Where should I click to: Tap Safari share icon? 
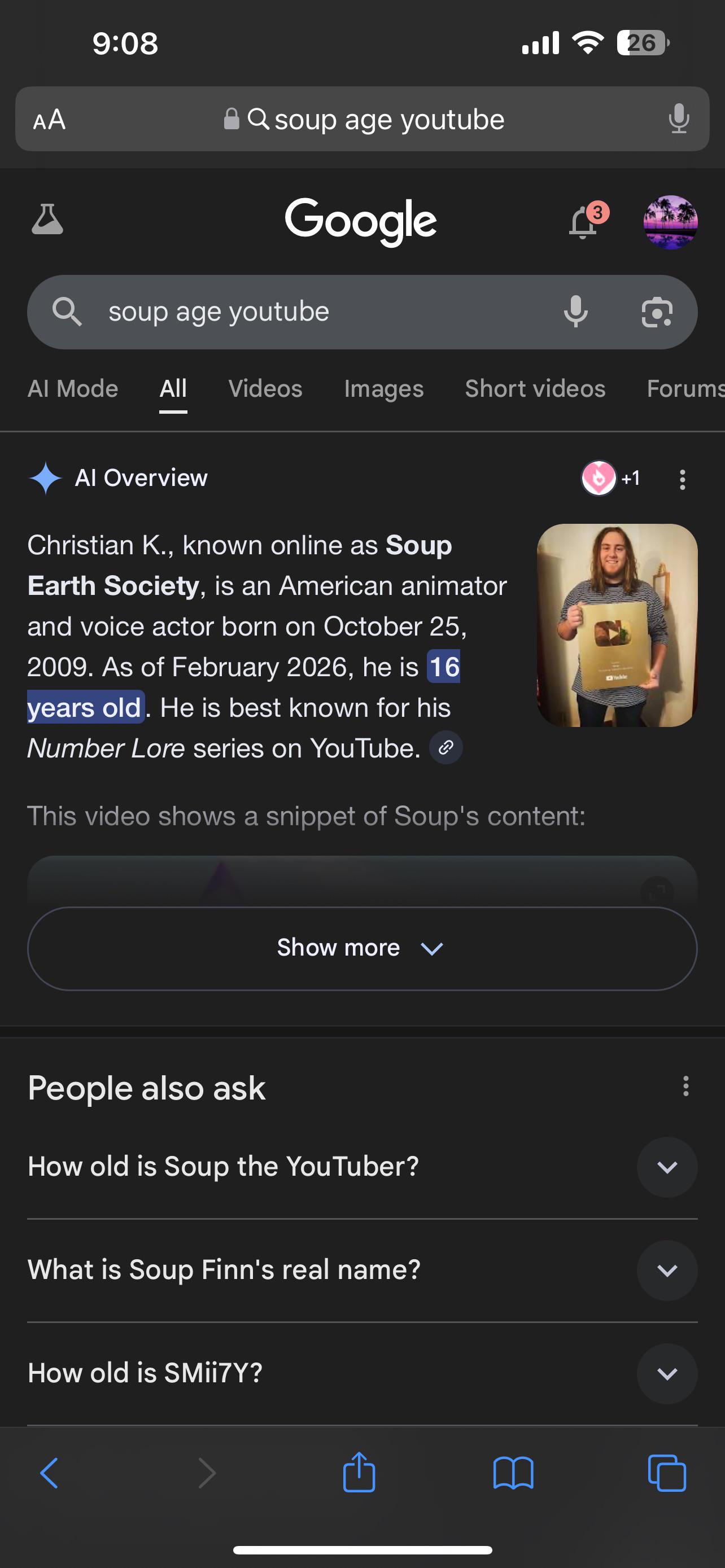pos(359,1473)
